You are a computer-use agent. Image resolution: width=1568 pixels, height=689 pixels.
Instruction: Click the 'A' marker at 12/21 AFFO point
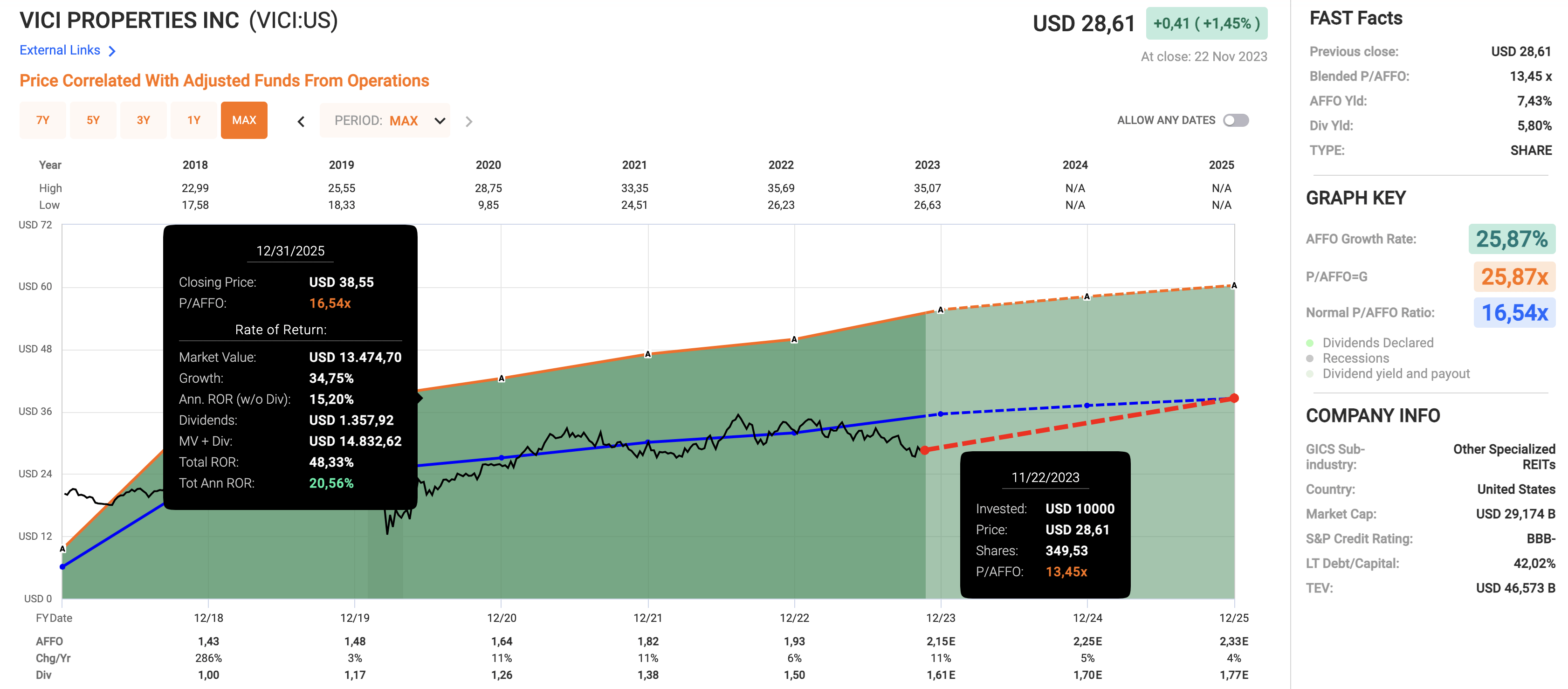pos(647,354)
